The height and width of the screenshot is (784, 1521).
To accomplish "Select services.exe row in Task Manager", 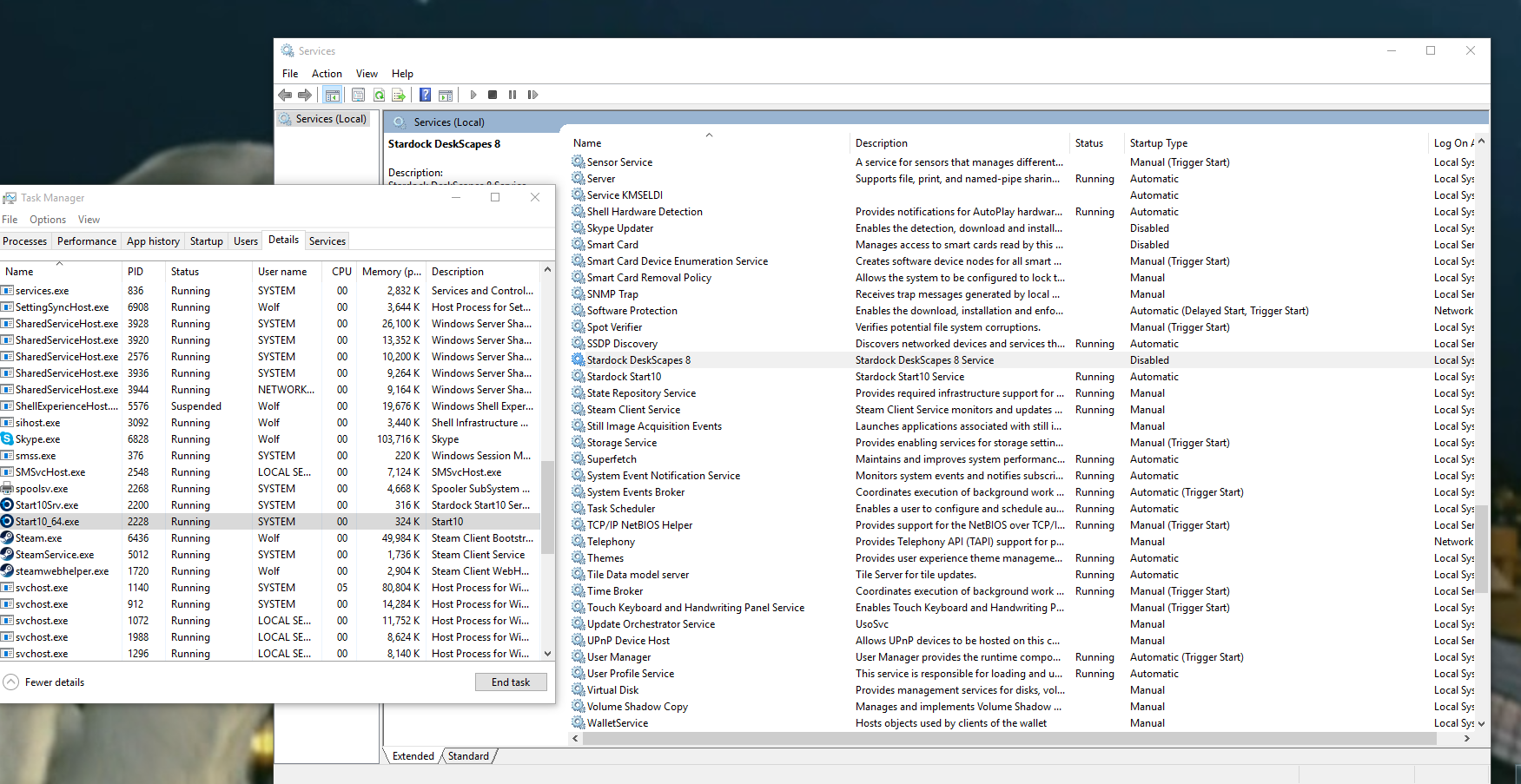I will 270,291.
